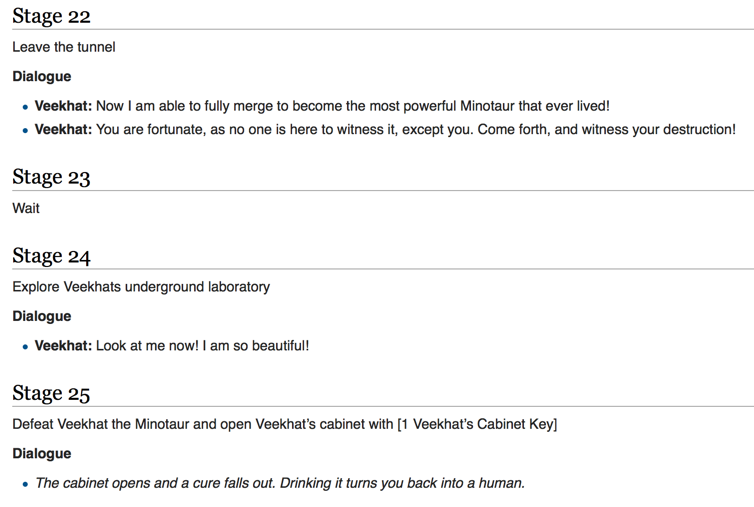Click the 'Leave the tunnel' objective text
The image size is (754, 507).
pyautogui.click(x=64, y=47)
